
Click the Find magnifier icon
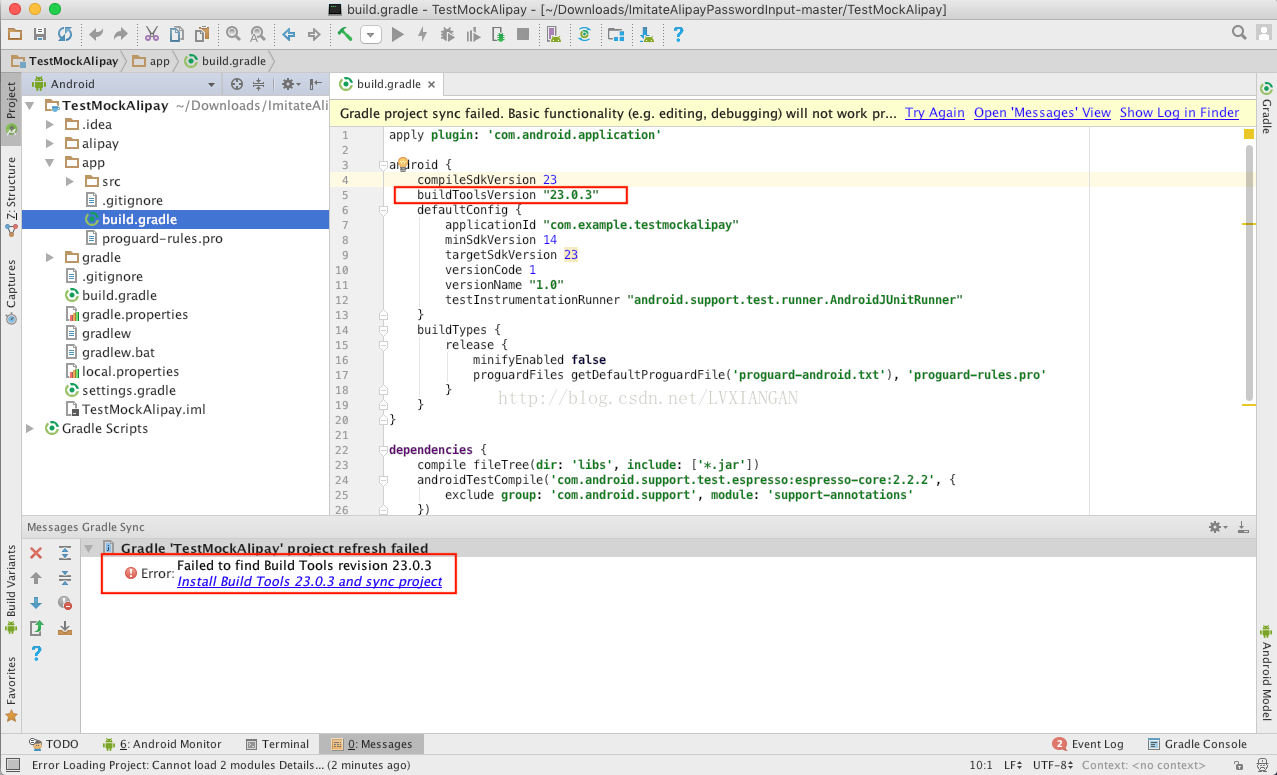point(233,34)
